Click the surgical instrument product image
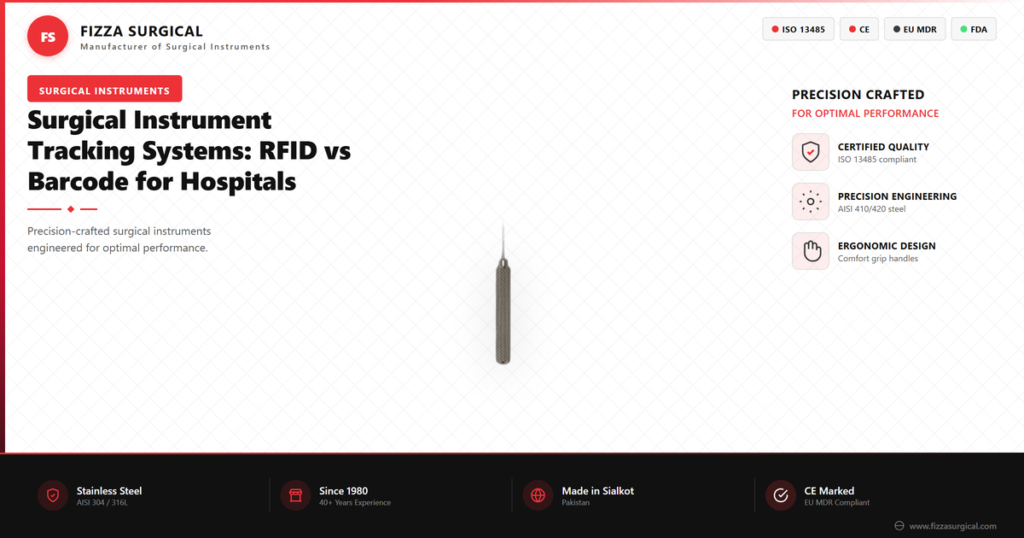1024x538 pixels. [503, 295]
